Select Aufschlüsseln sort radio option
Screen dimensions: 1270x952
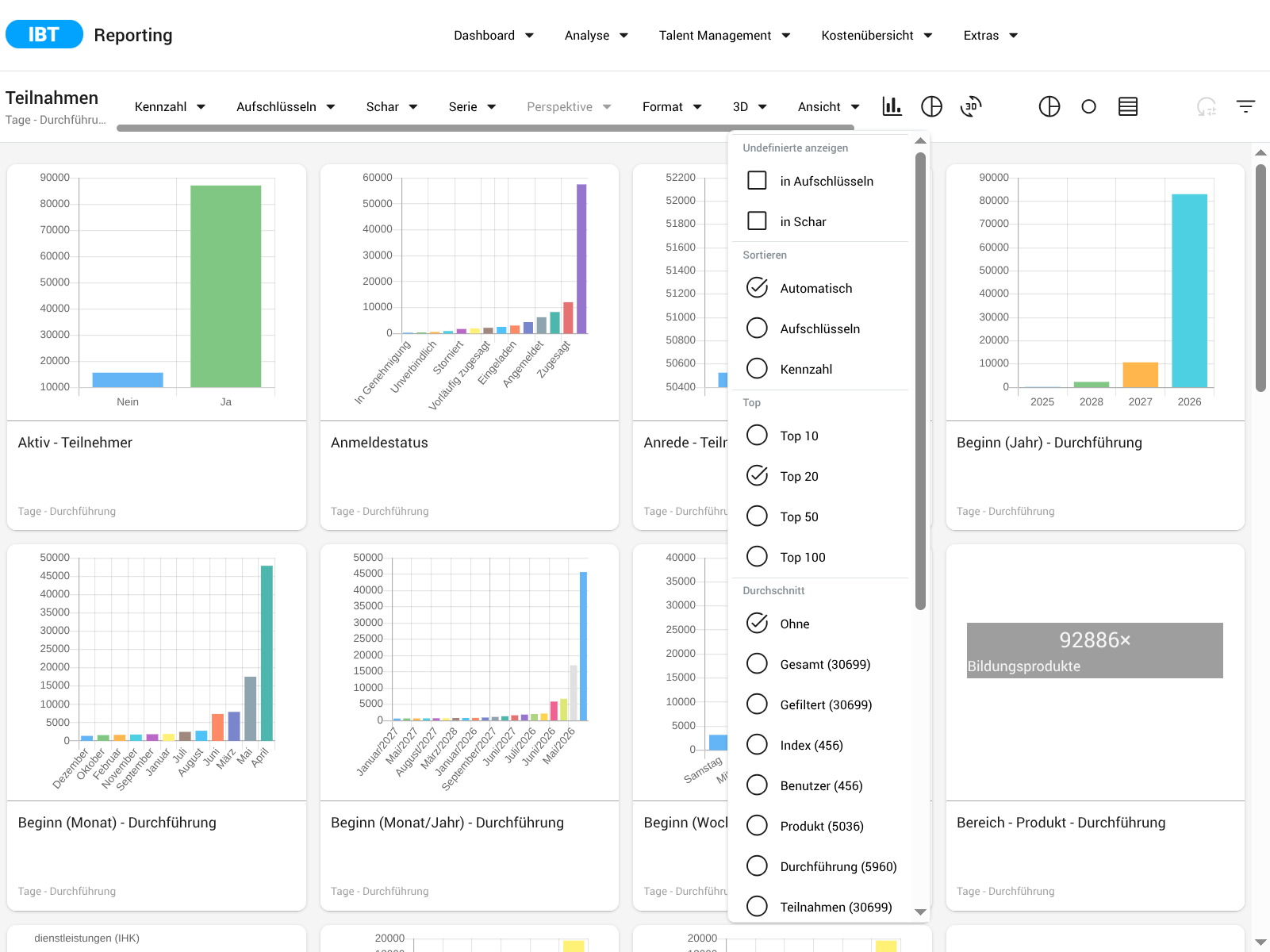coord(758,328)
